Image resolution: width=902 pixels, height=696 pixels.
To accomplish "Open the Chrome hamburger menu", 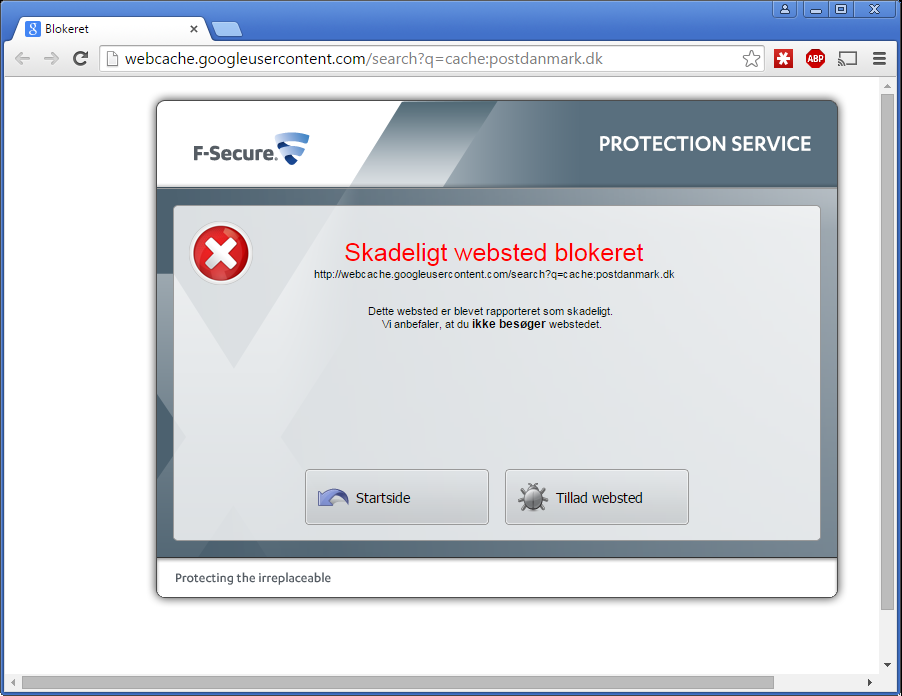I will click(879, 58).
